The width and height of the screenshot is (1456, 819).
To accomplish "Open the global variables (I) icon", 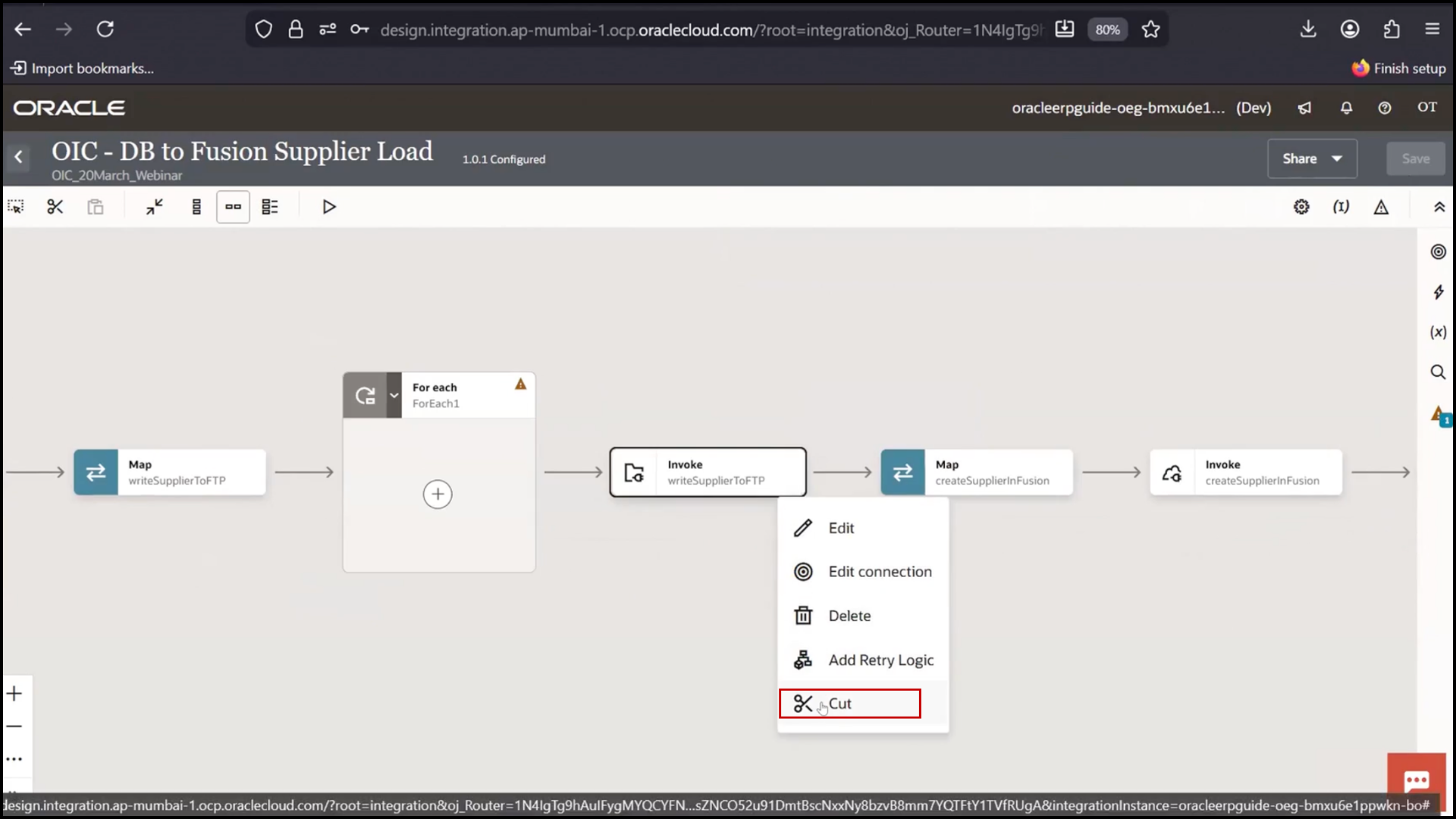I will pyautogui.click(x=1341, y=207).
